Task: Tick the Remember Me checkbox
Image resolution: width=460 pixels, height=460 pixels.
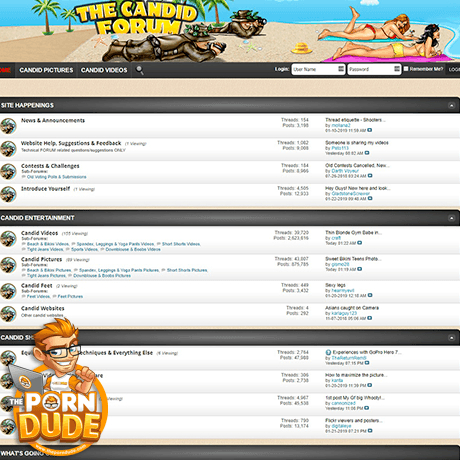Action: 406,69
